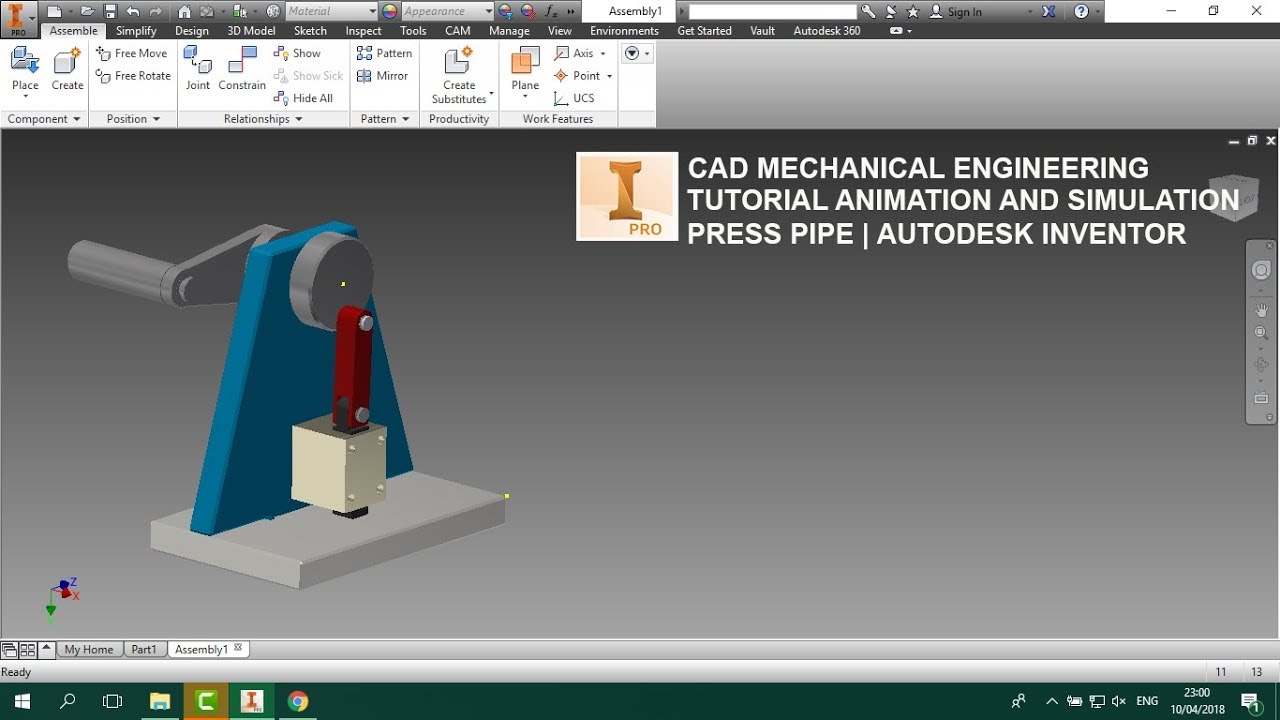Open Autodesk Exchange X icon
This screenshot has width=1280, height=720.
coord(1047,12)
